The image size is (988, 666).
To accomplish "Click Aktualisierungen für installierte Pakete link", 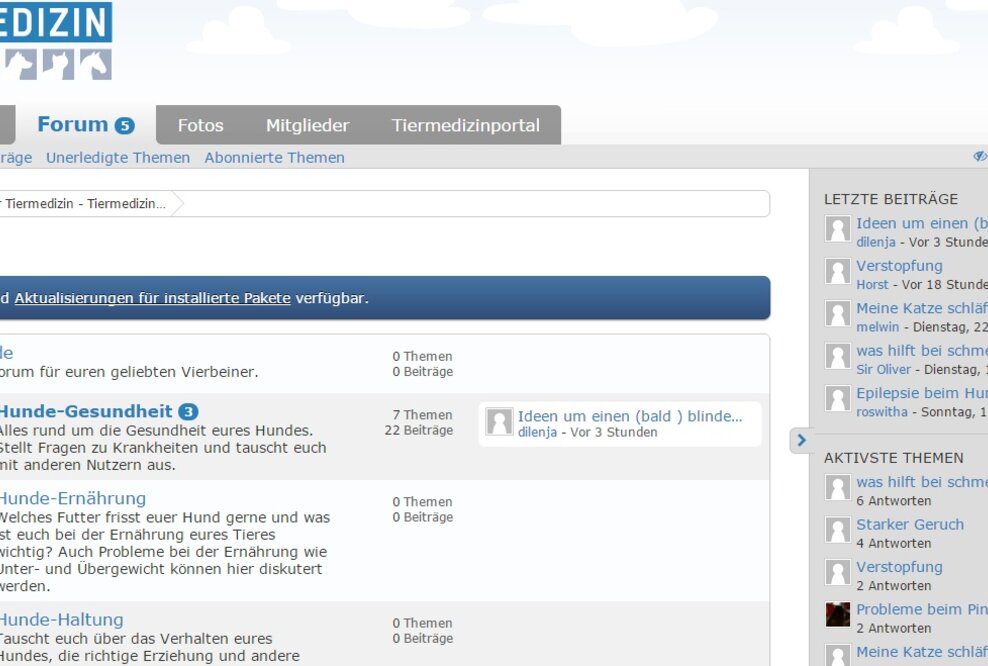I will pos(152,298).
